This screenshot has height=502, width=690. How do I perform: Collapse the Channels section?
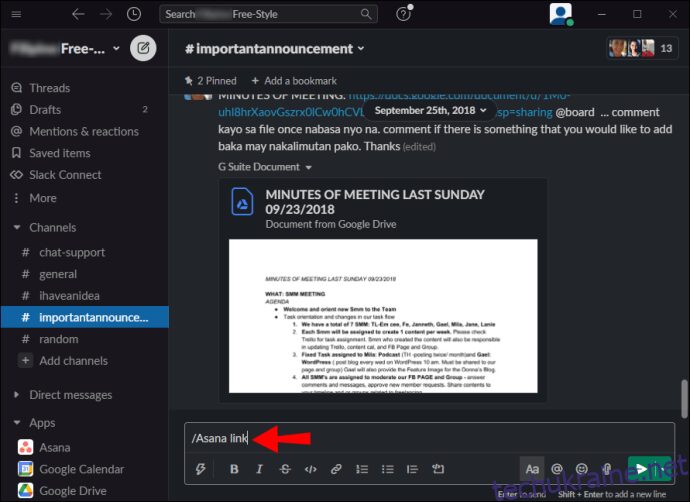click(x=17, y=227)
